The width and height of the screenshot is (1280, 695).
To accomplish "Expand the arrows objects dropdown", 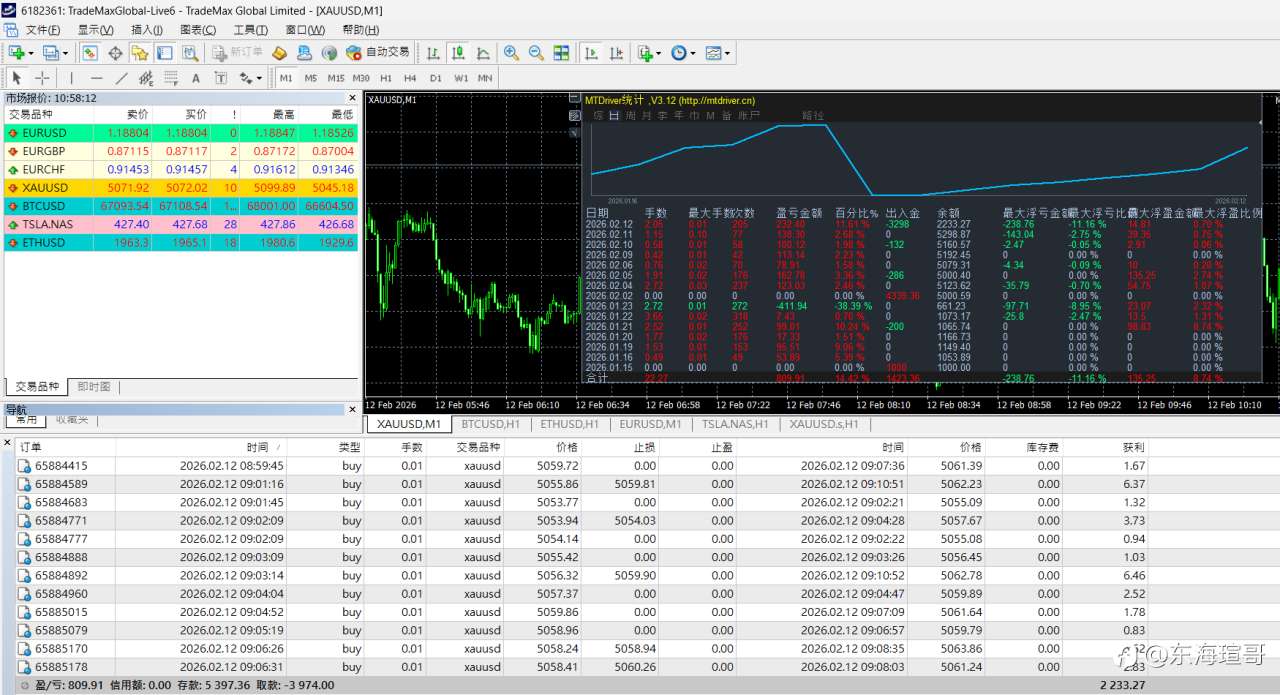I will (259, 78).
